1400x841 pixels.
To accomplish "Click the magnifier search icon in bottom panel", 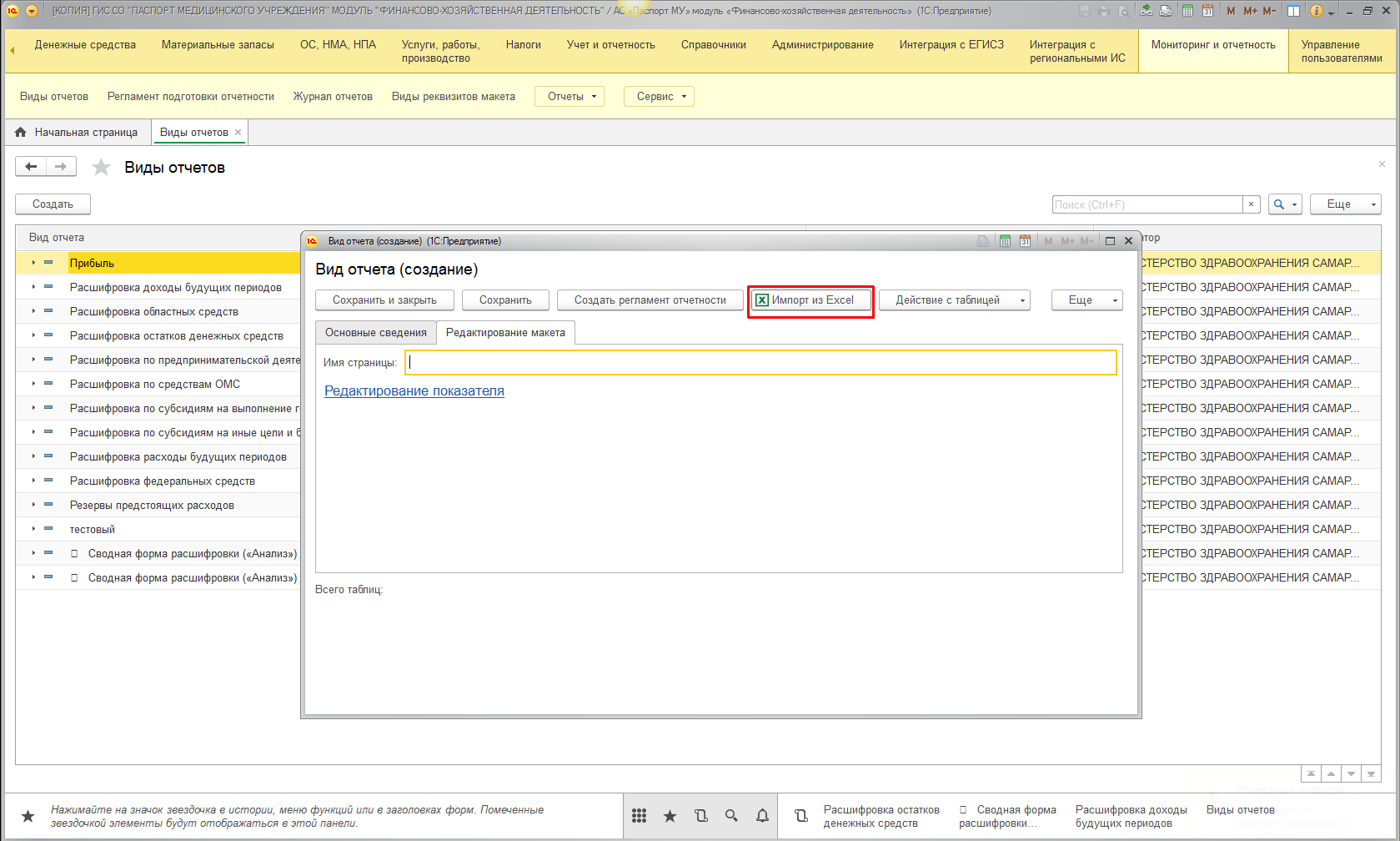I will click(731, 816).
